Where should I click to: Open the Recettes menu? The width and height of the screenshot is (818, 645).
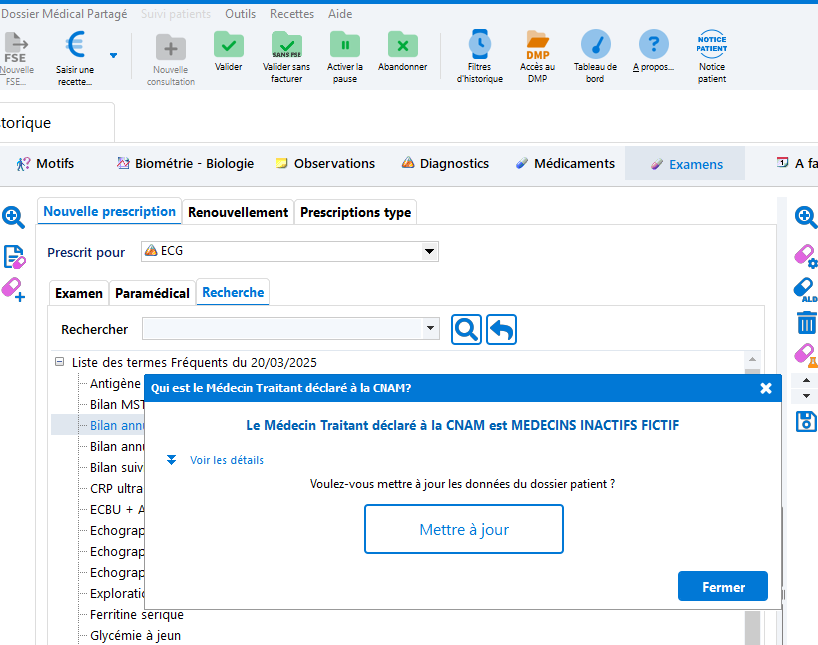[292, 14]
